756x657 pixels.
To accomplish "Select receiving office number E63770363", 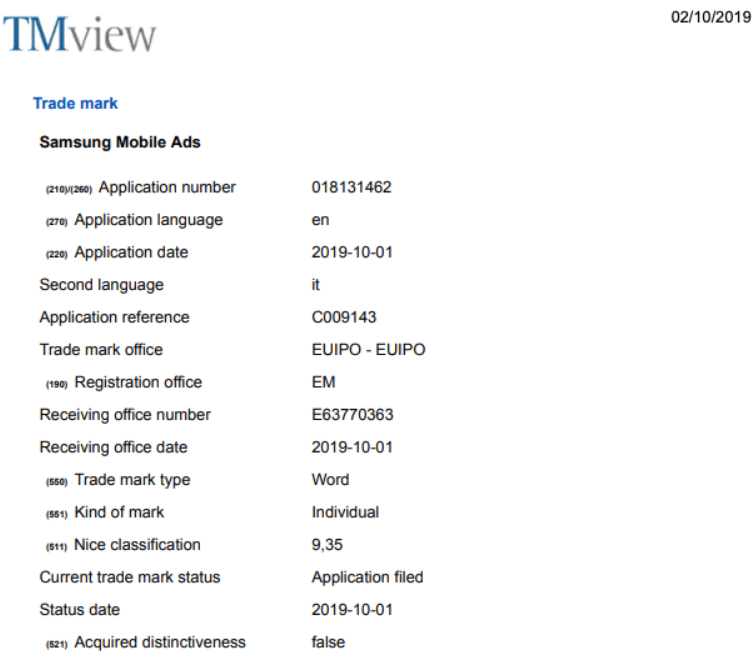I will pyautogui.click(x=352, y=415).
